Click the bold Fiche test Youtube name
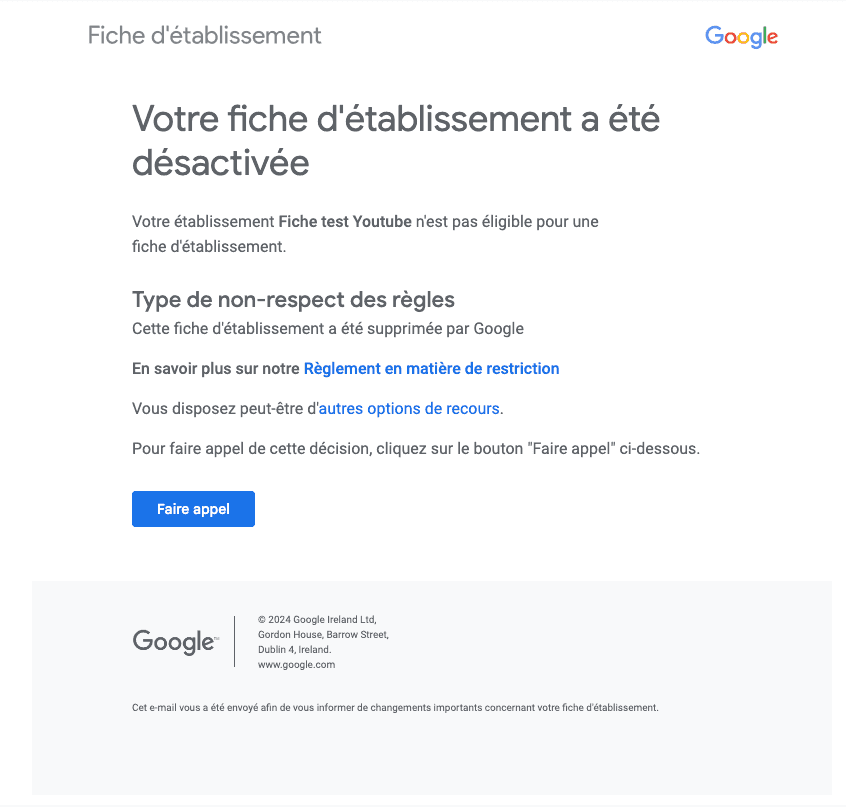 tap(345, 222)
